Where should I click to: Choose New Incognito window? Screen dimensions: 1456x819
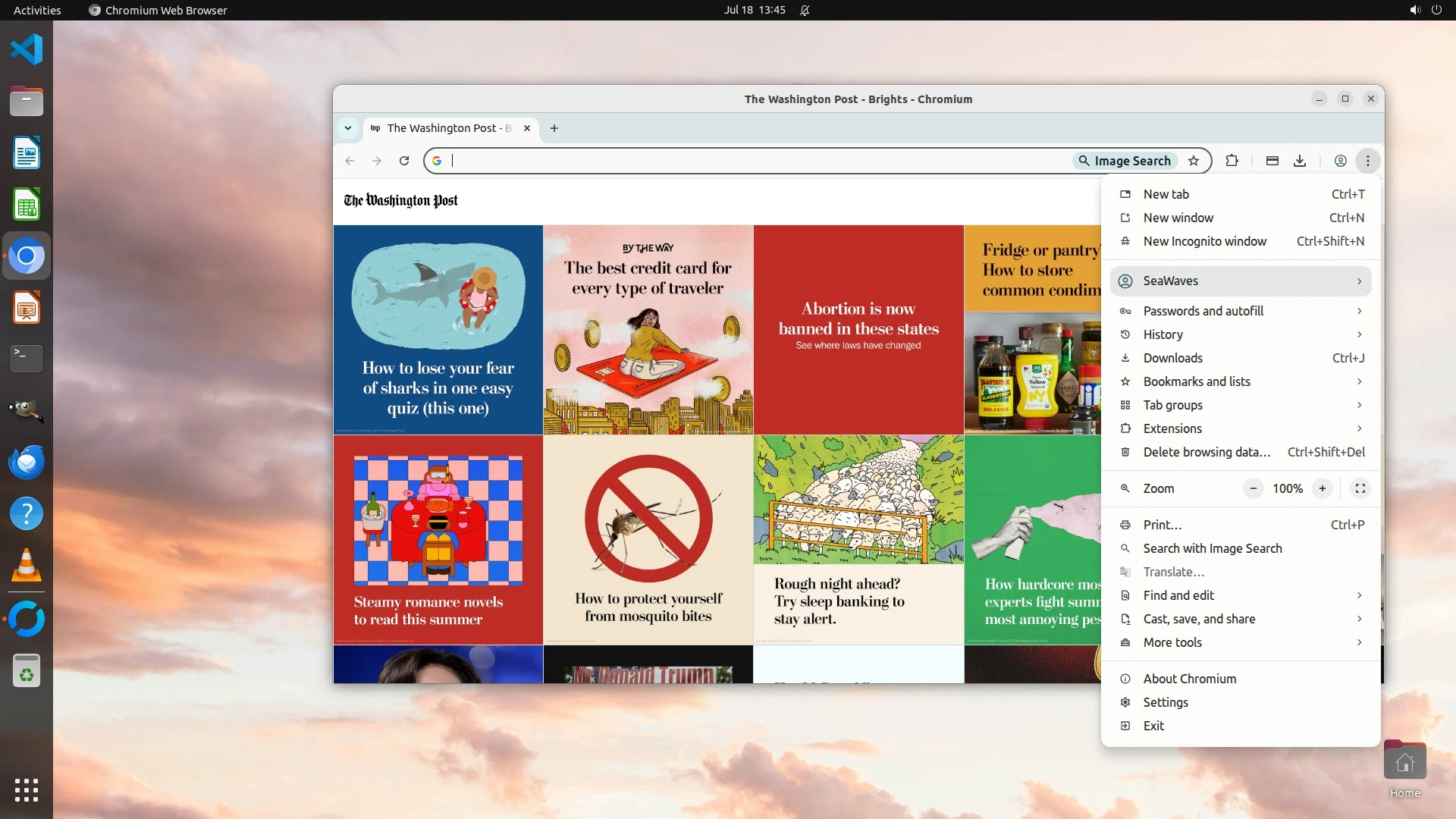point(1204,241)
